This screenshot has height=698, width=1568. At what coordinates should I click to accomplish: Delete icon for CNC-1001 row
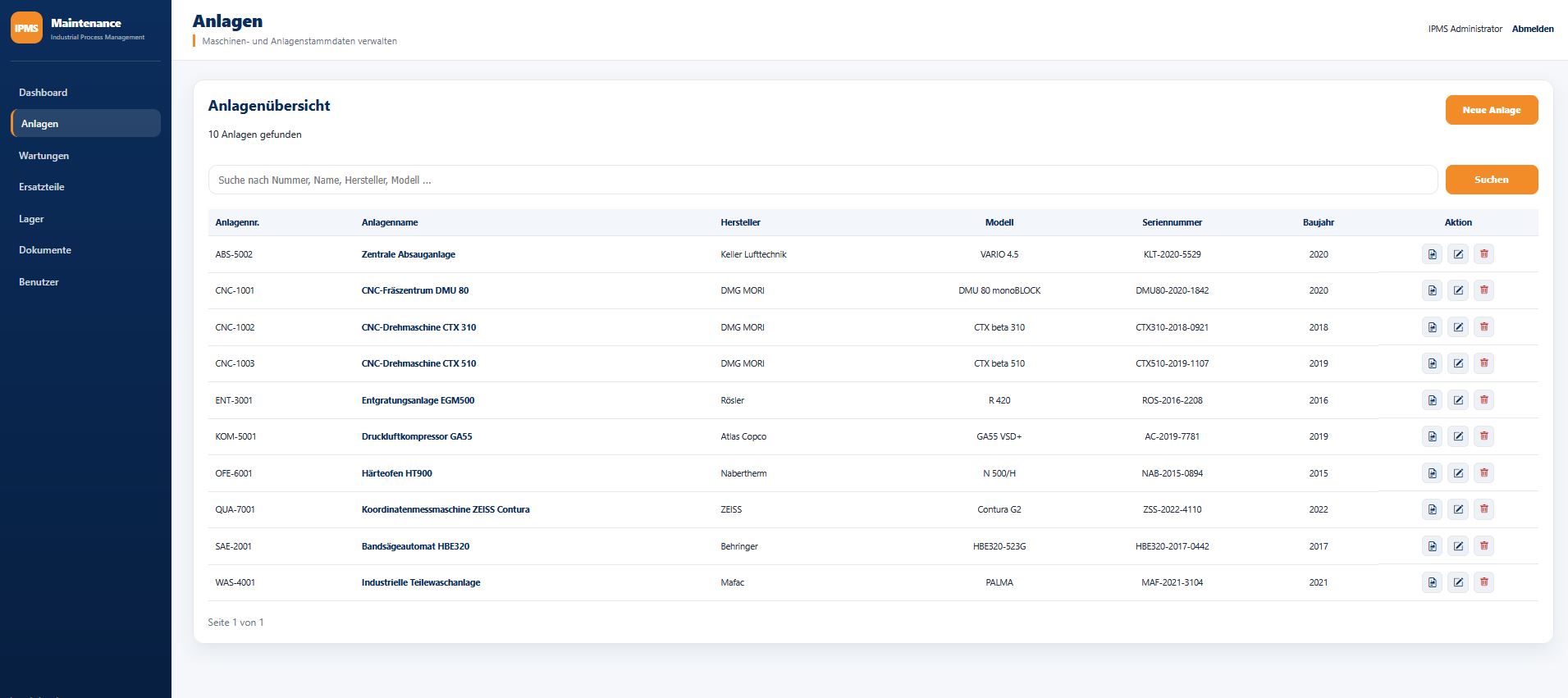pos(1483,290)
